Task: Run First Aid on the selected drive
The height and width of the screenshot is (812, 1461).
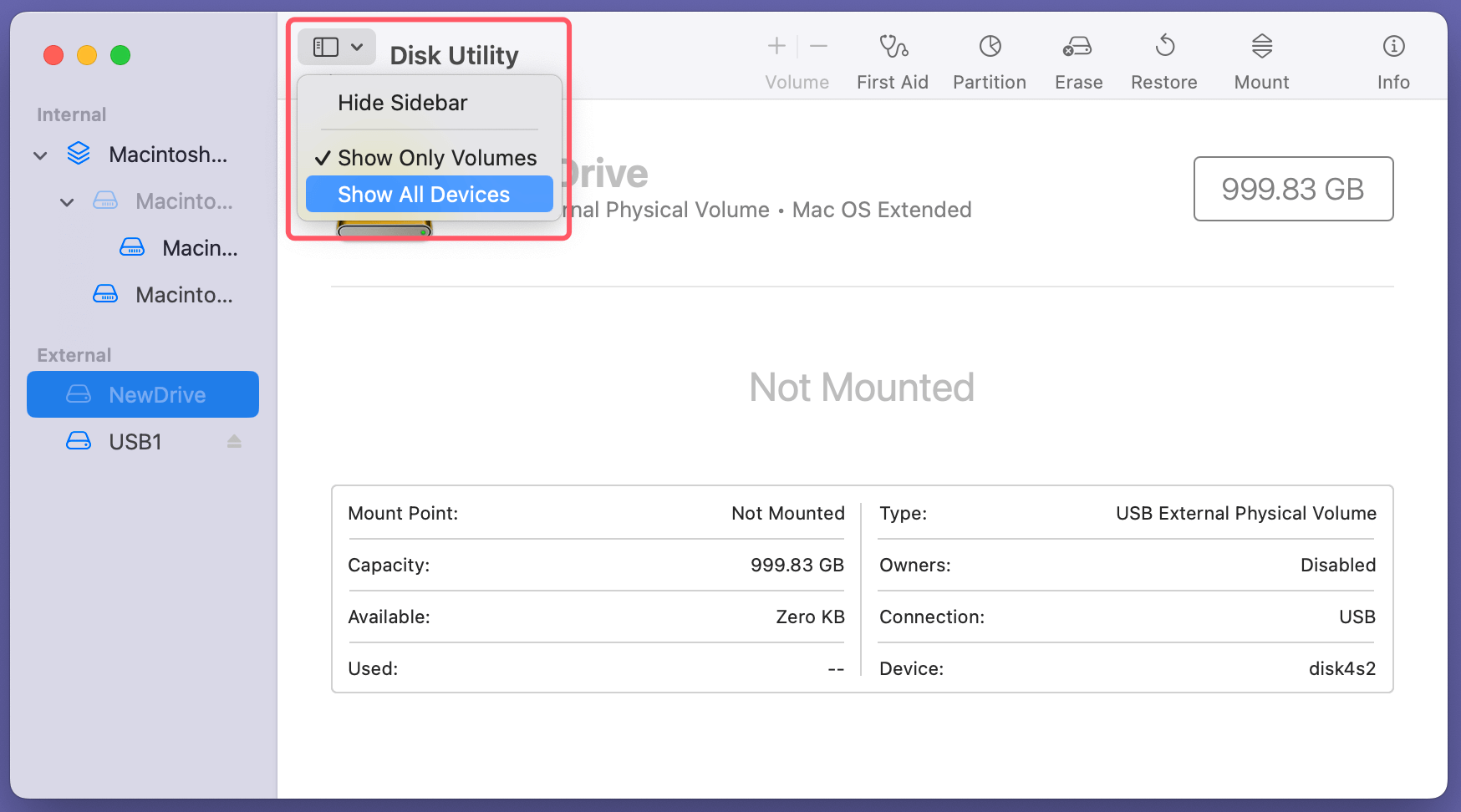Action: 892,58
